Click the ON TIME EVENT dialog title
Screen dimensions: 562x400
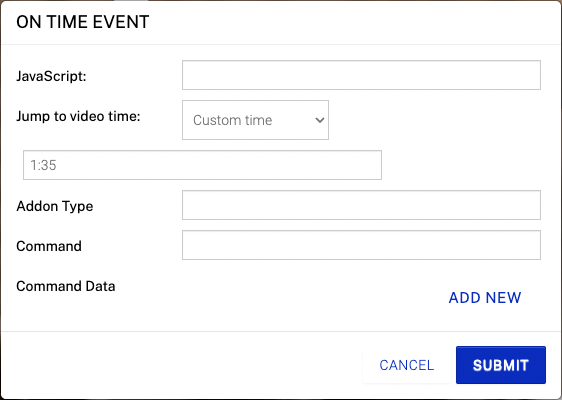82,22
